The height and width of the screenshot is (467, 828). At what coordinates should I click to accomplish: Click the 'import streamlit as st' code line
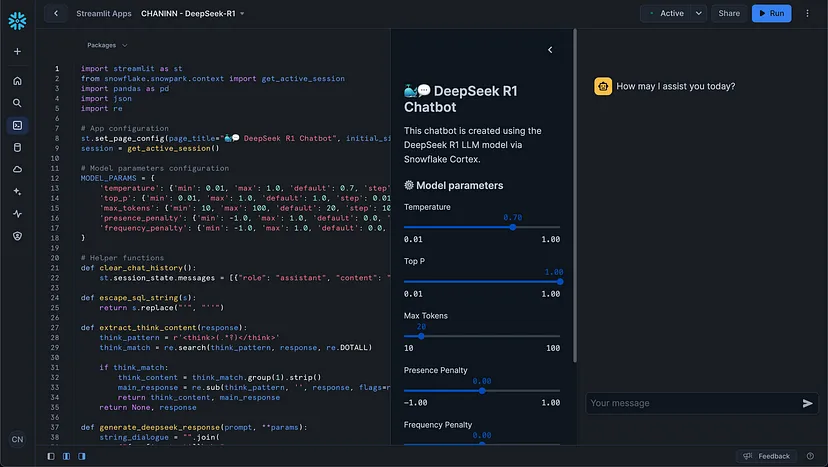[x=131, y=69]
